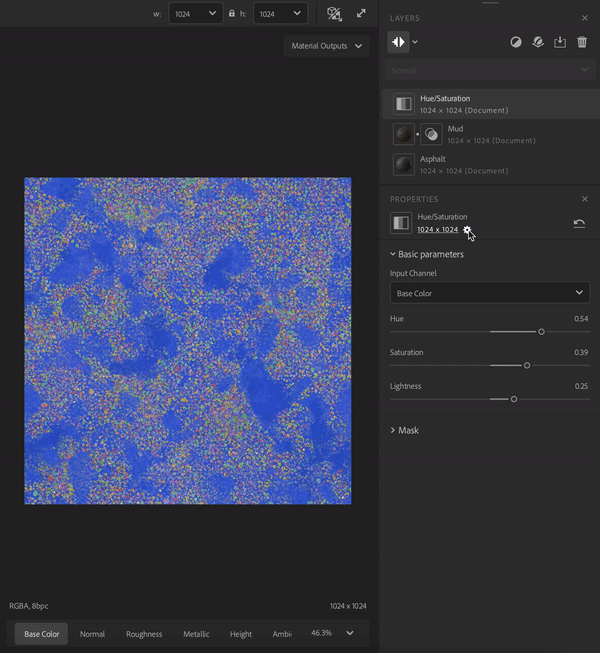This screenshot has width=600, height=653.
Task: Open the width resolution dropdown
Action: point(195,14)
